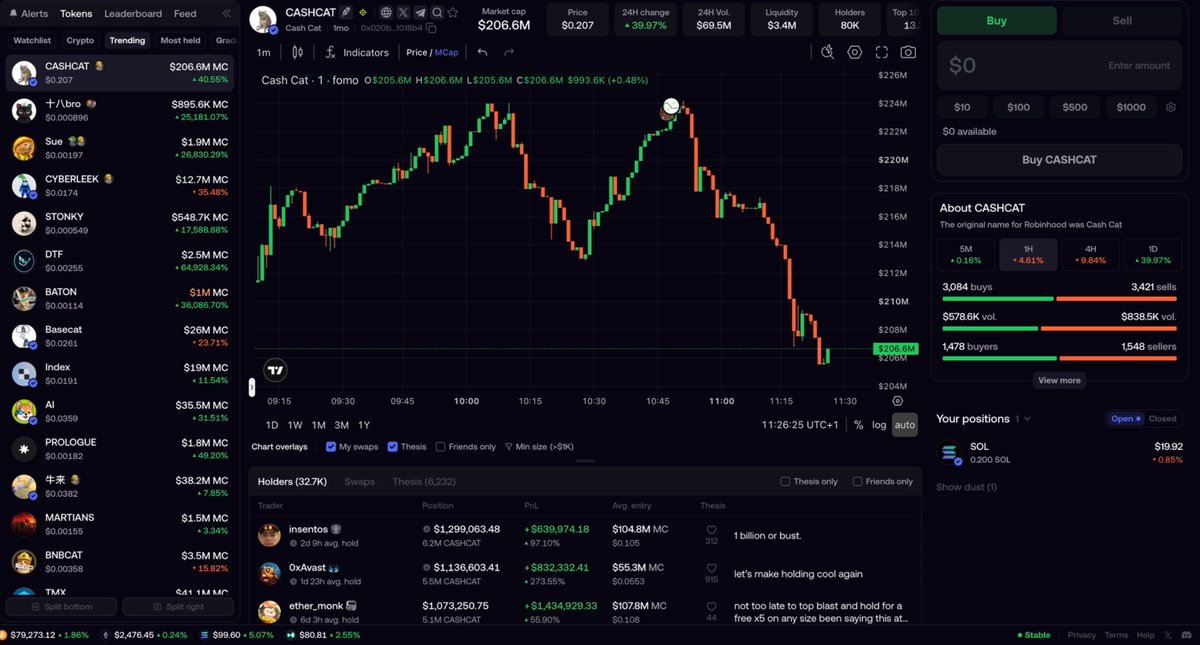Select the $100 preset amount
The width and height of the screenshot is (1200, 645).
(x=1018, y=107)
